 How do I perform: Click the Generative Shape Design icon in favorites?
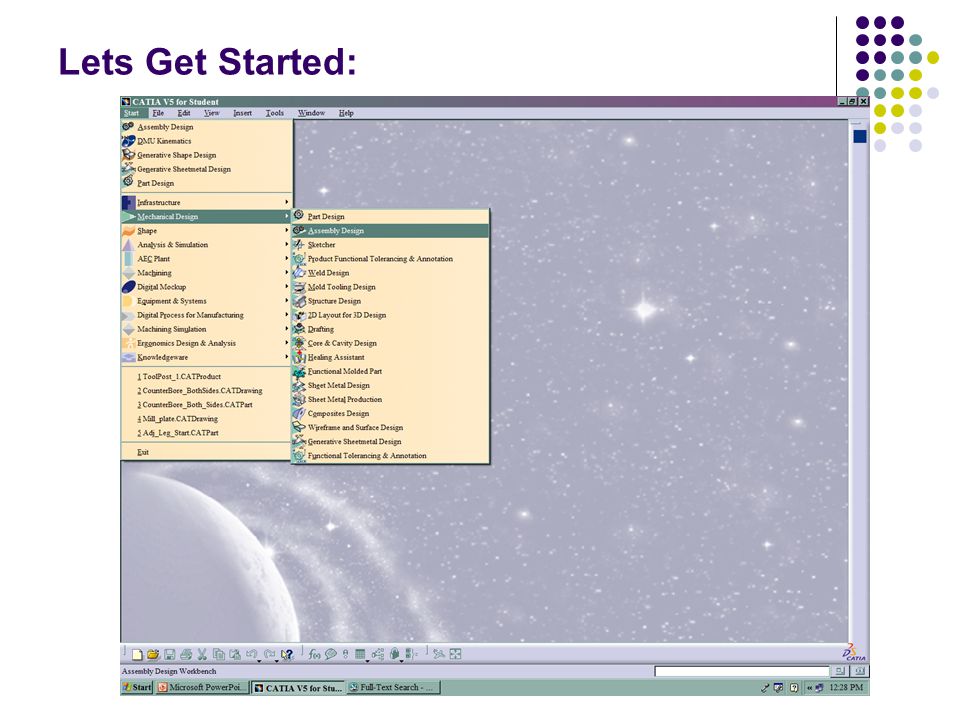click(x=128, y=155)
